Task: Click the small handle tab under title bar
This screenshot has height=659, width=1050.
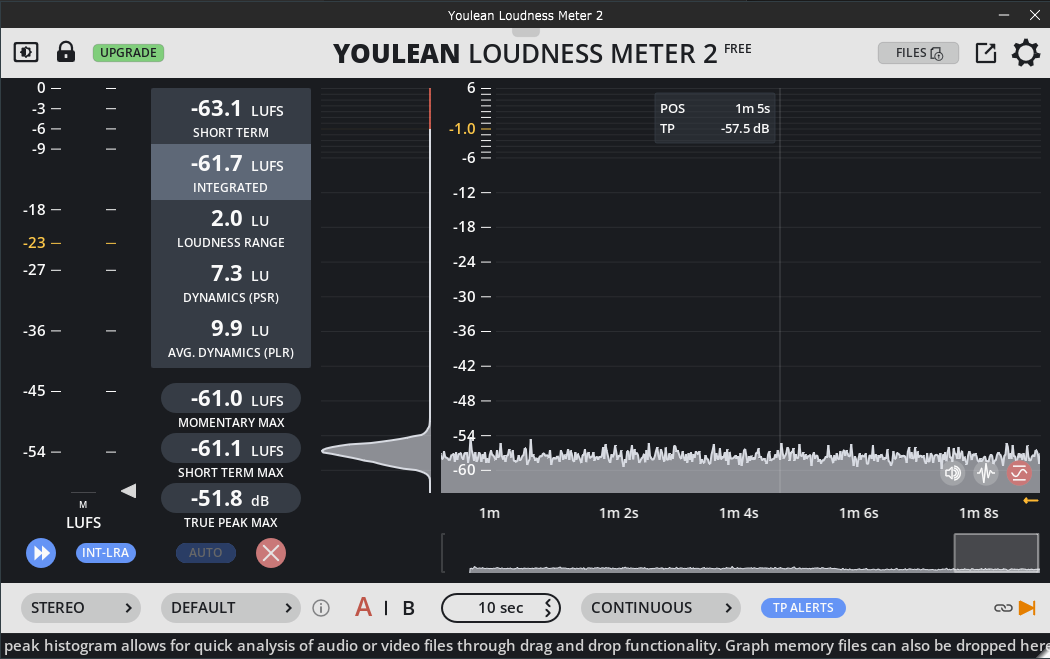Action: pyautogui.click(x=526, y=32)
